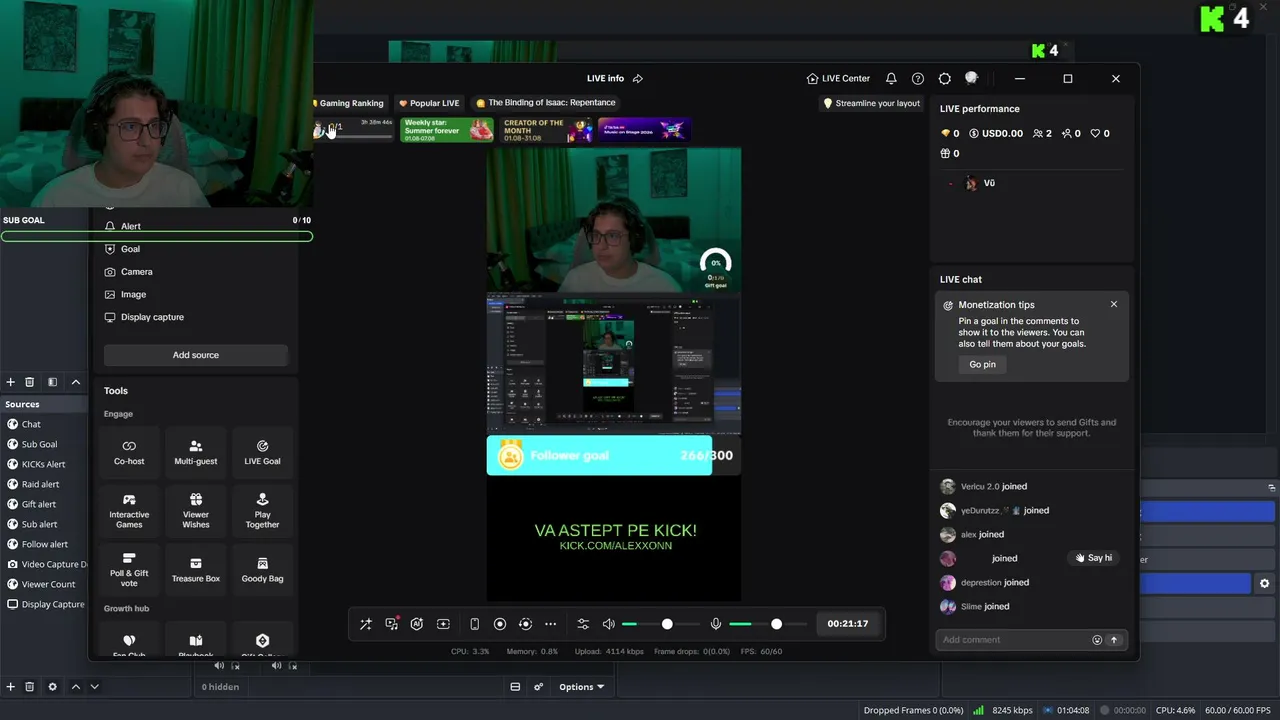Open the help question mark icon
This screenshot has height=720, width=1280.
(x=918, y=78)
